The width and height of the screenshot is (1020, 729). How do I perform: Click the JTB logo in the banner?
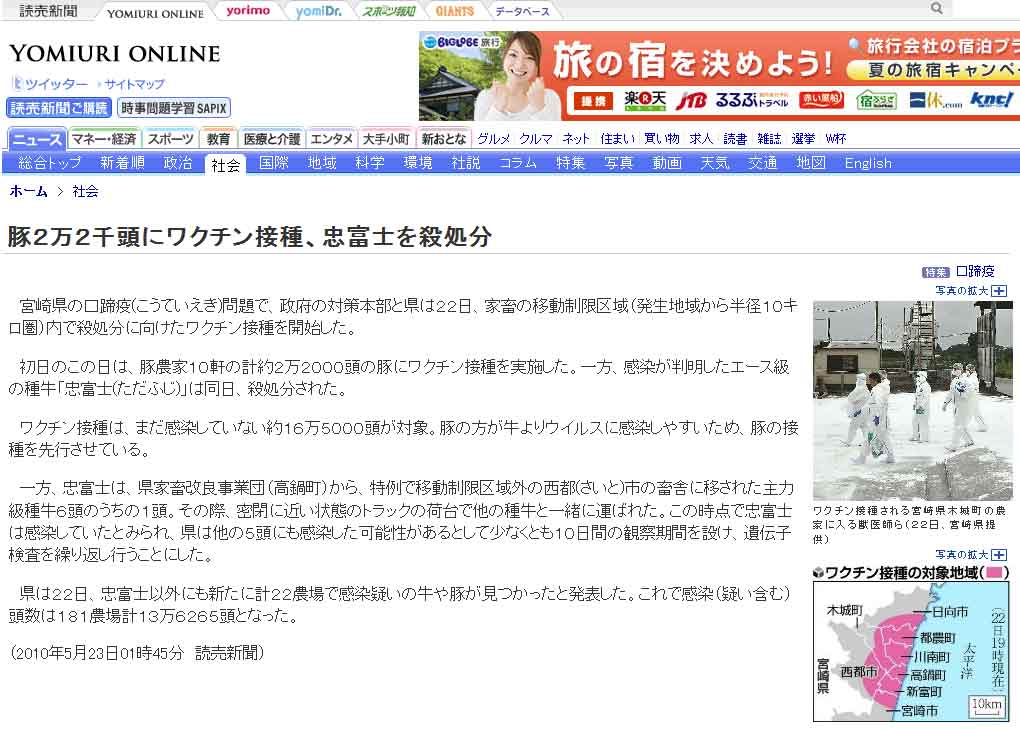[x=691, y=100]
